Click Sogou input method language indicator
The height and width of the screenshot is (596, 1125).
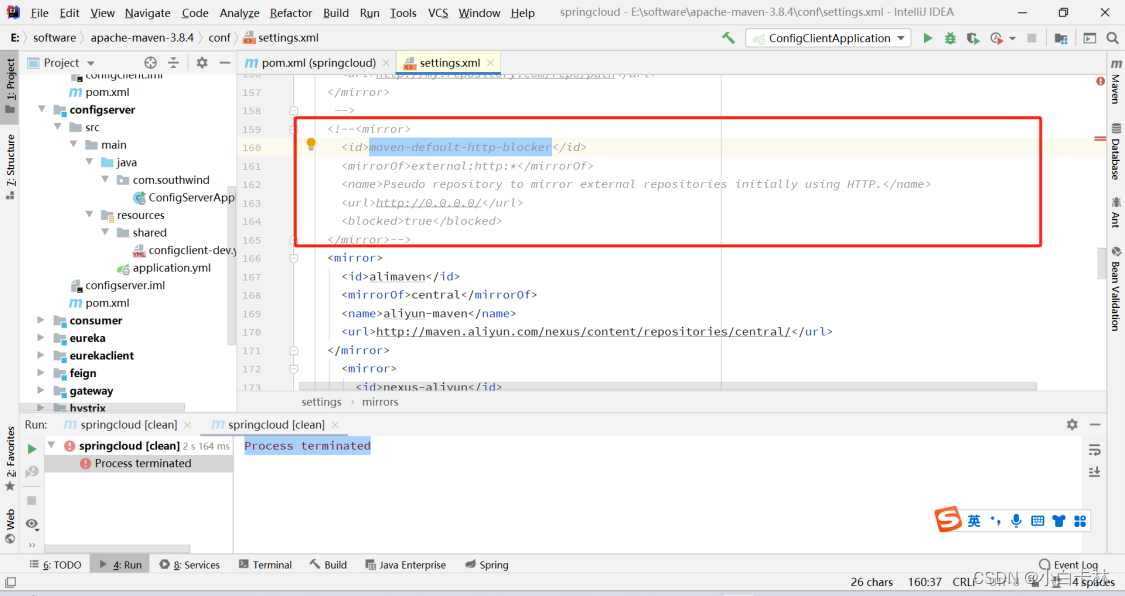974,521
